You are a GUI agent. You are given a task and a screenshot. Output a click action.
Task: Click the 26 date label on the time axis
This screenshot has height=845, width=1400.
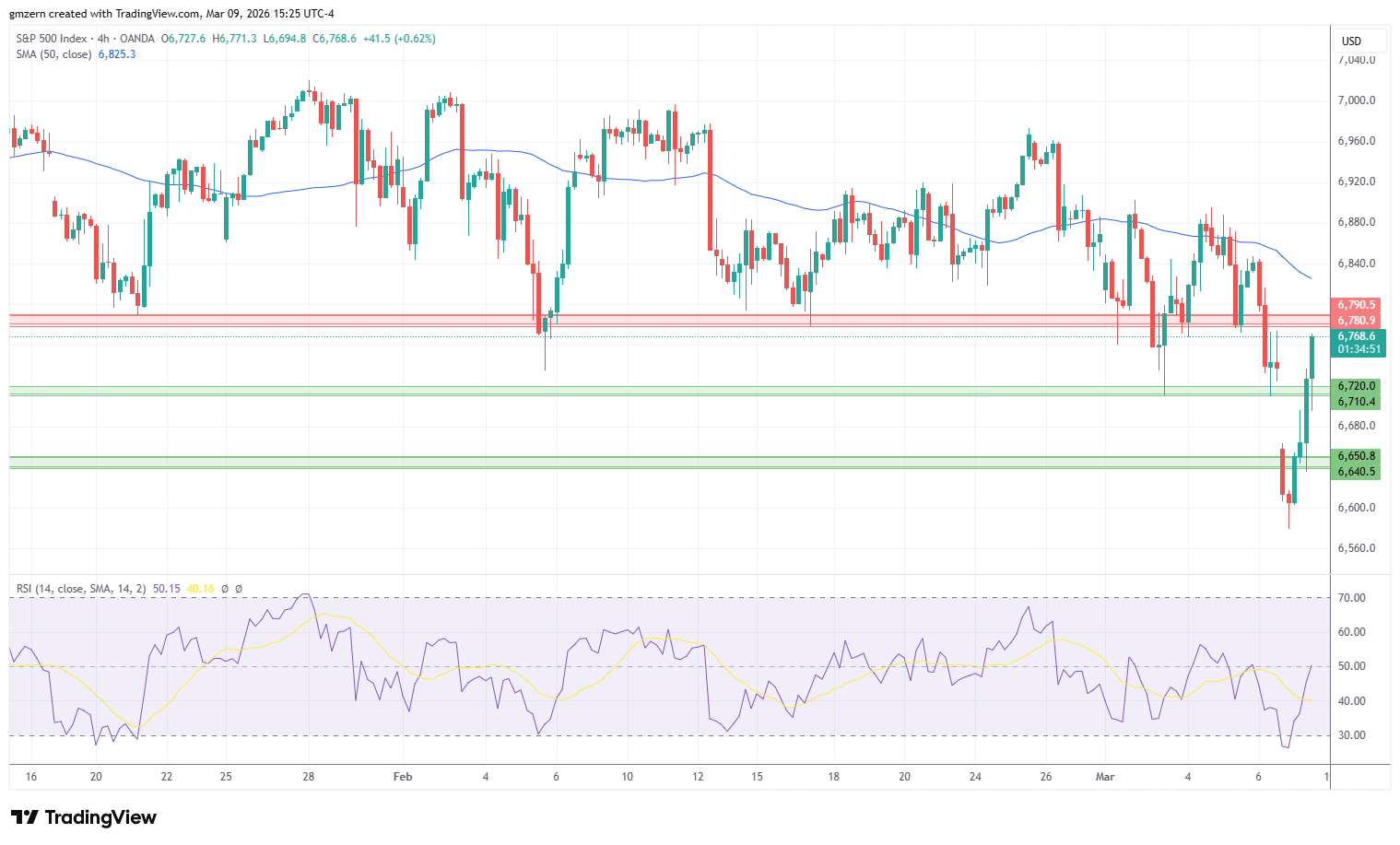pyautogui.click(x=1046, y=777)
